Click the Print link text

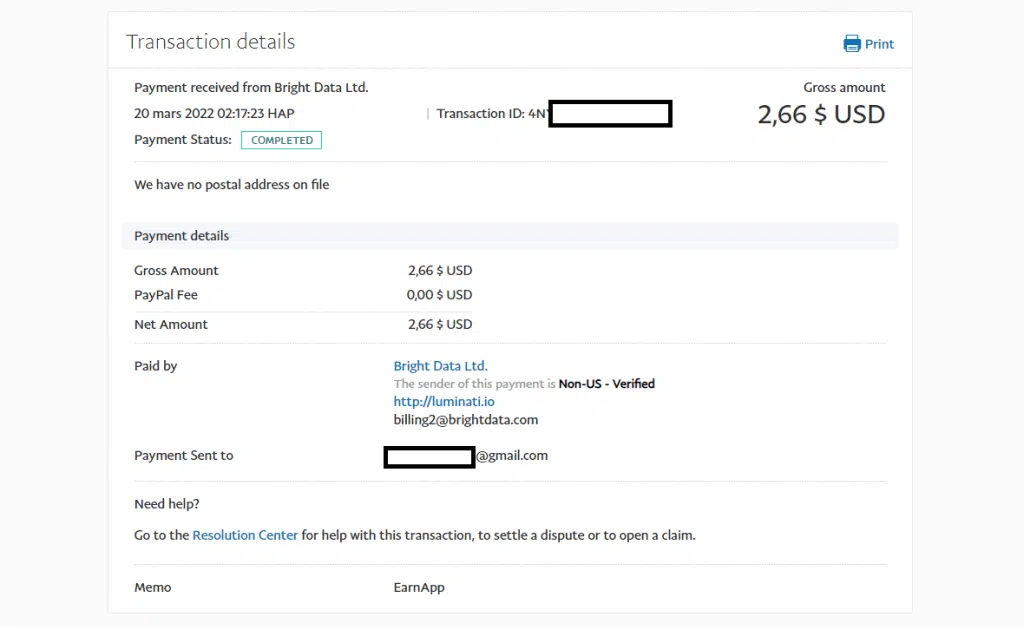click(x=879, y=44)
